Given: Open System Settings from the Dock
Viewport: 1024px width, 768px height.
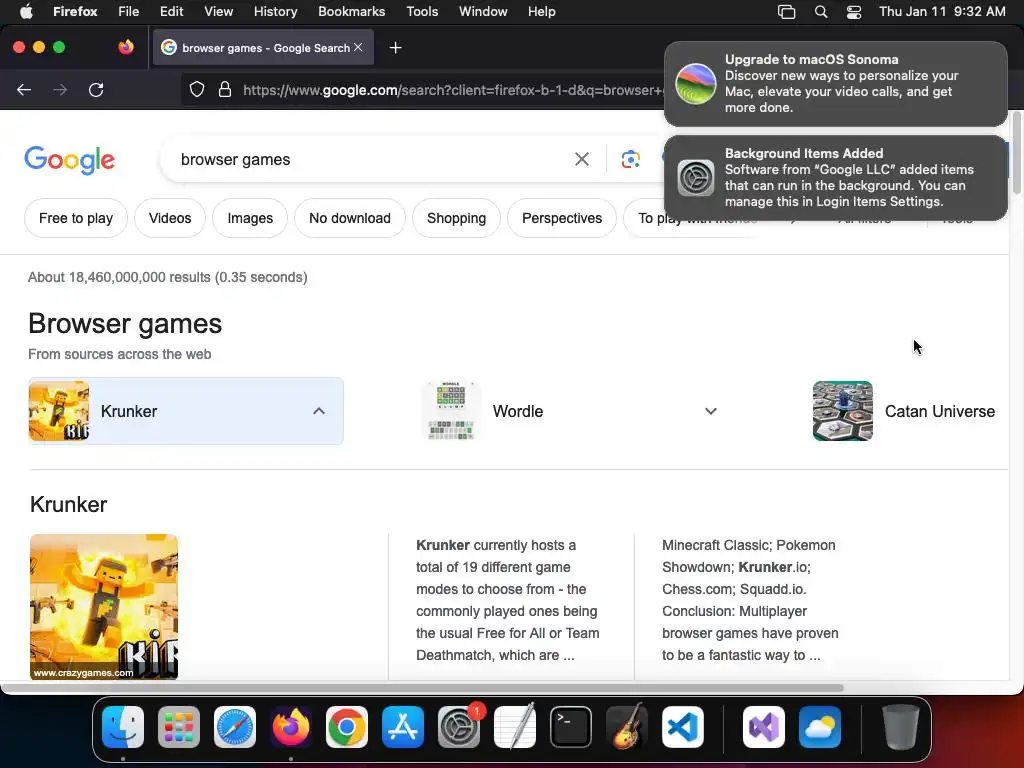Looking at the screenshot, I should 459,727.
